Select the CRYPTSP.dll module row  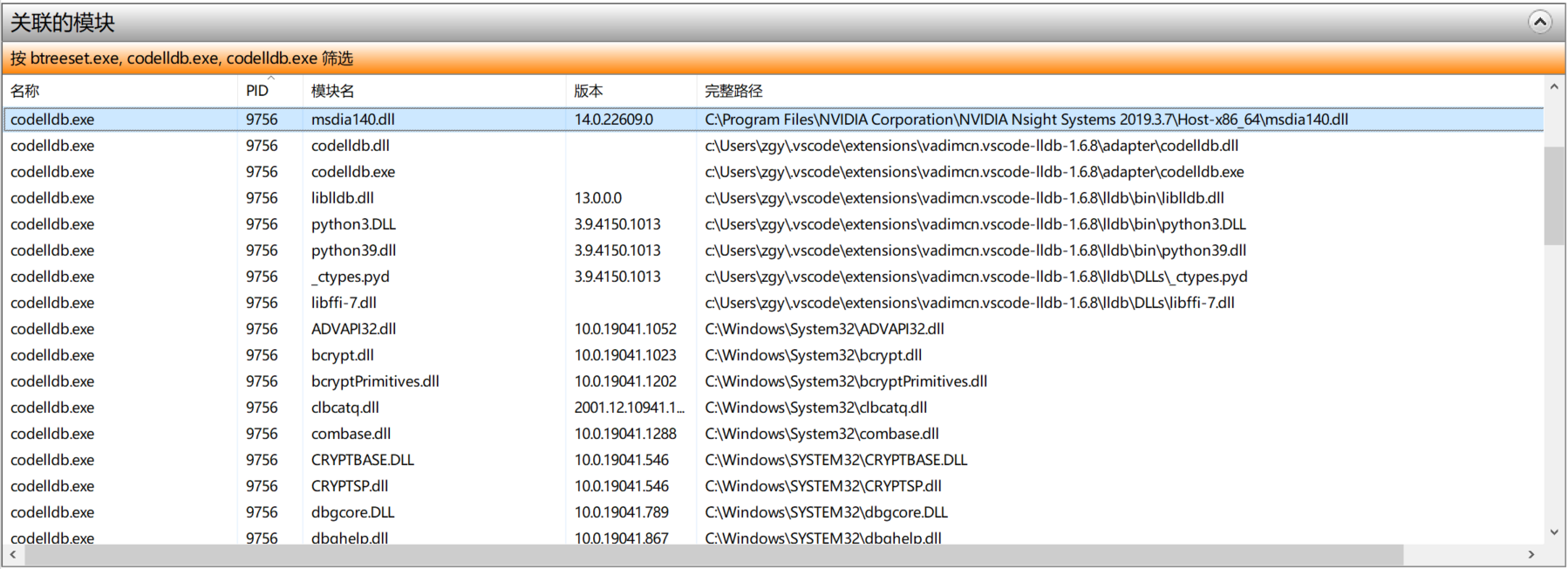pos(774,486)
